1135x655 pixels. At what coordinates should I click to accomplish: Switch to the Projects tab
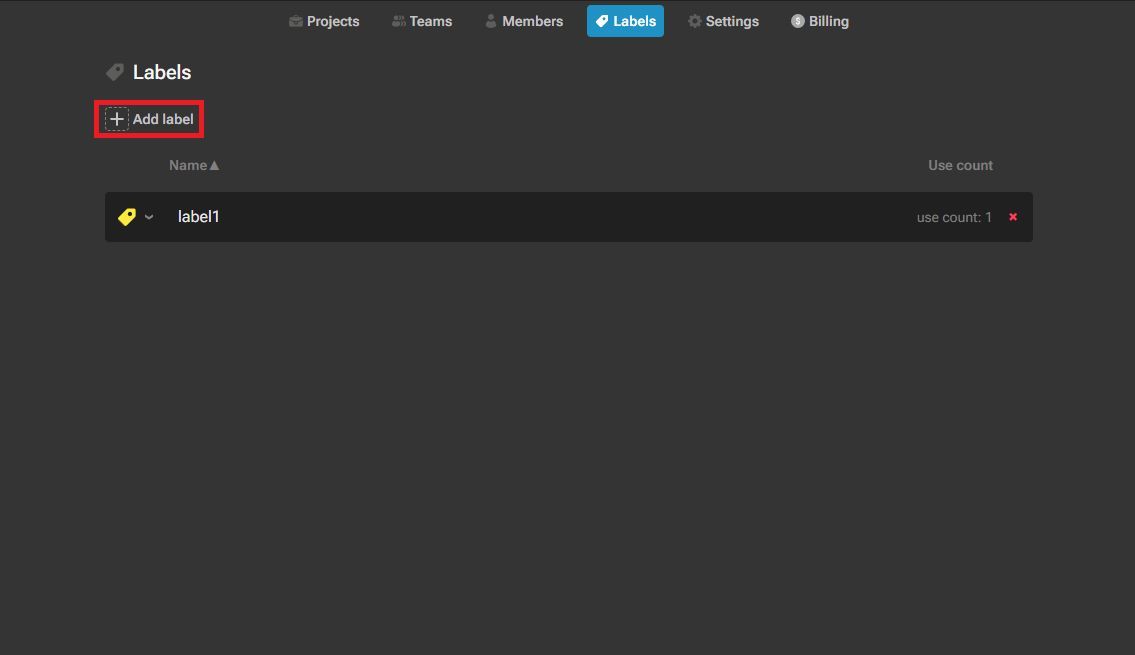324,21
